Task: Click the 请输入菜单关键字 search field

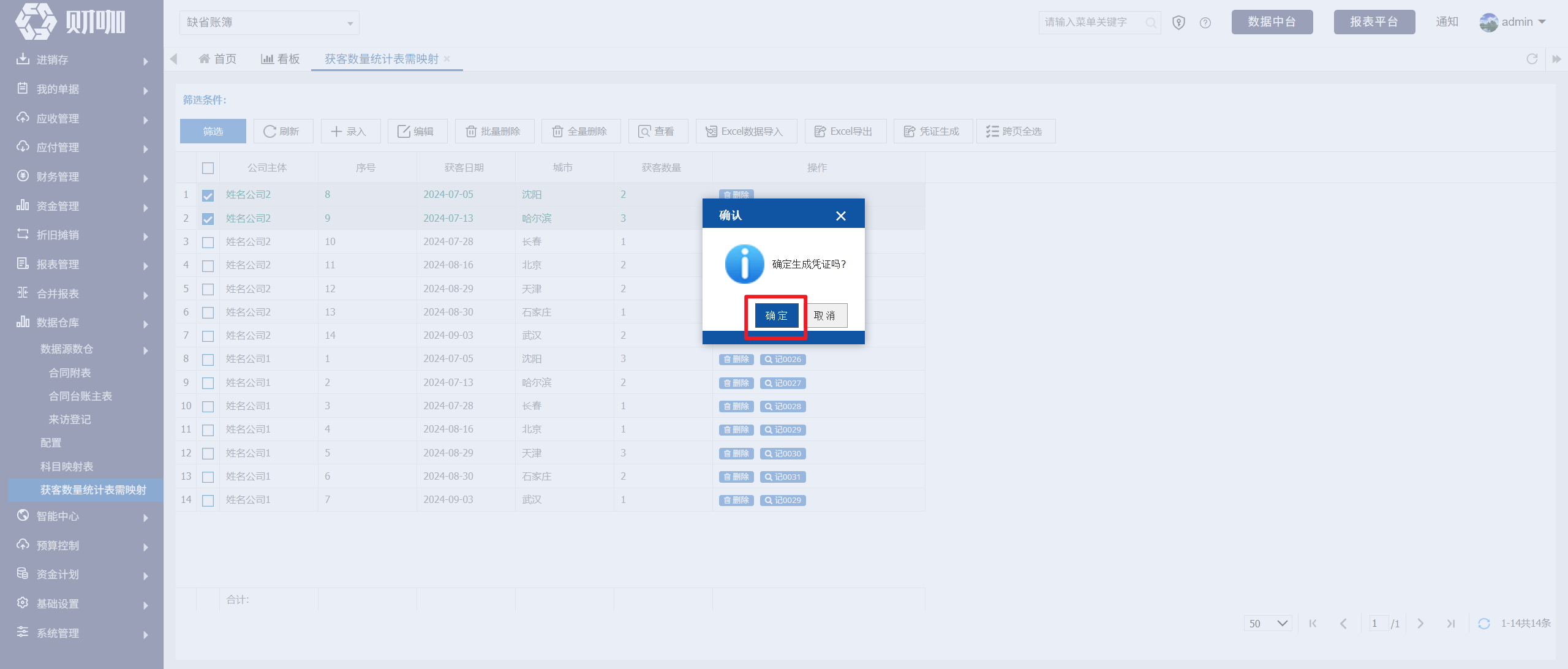Action: 1091,23
